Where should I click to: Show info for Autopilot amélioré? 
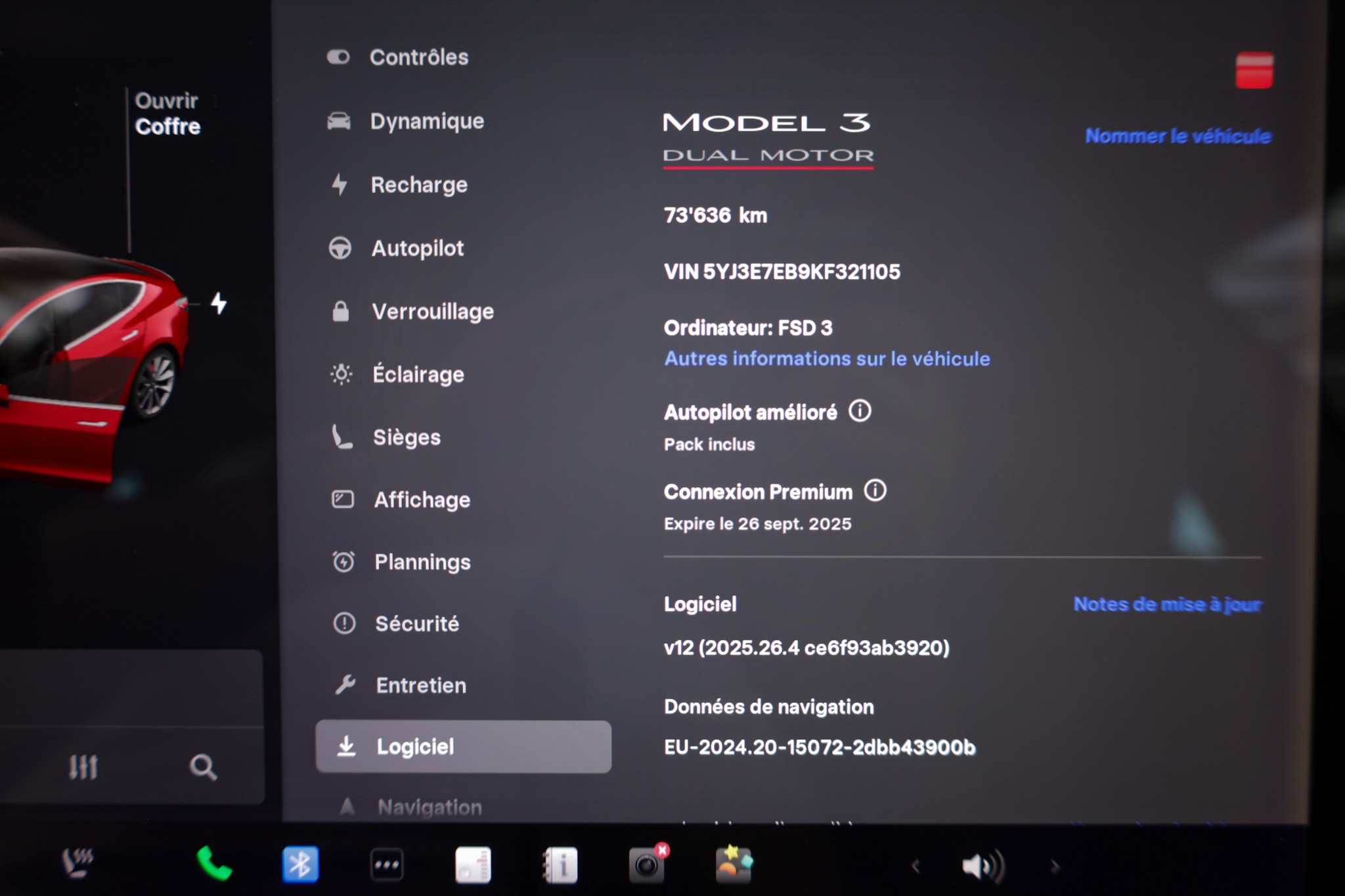860,412
